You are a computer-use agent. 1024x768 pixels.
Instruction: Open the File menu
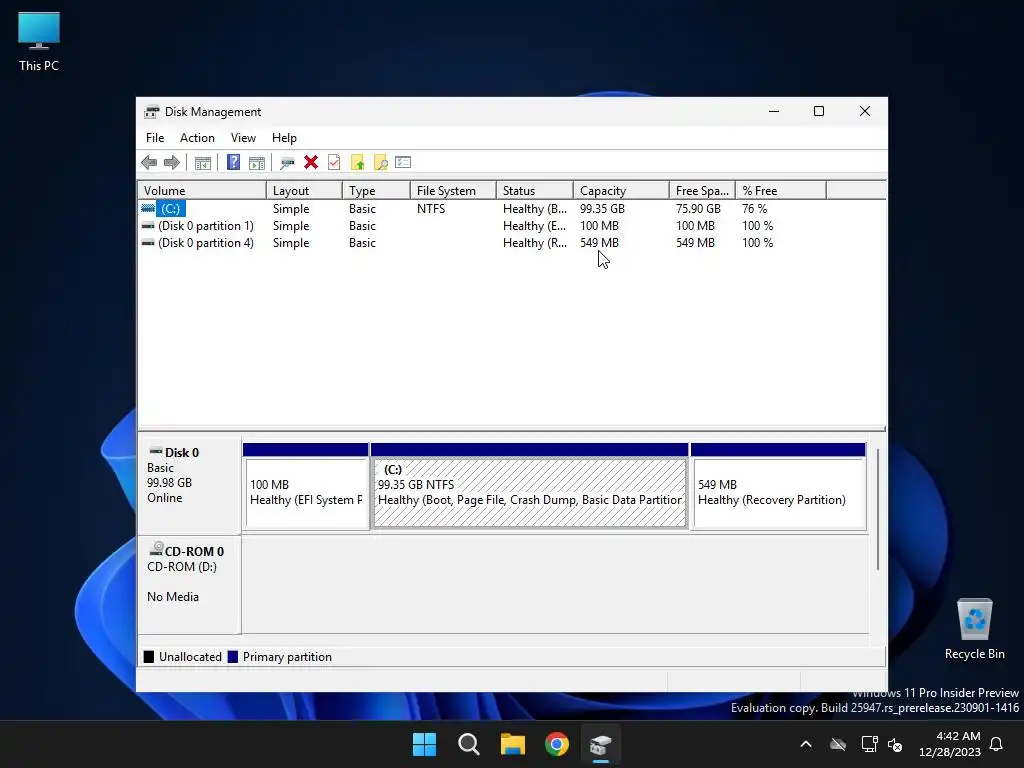155,138
